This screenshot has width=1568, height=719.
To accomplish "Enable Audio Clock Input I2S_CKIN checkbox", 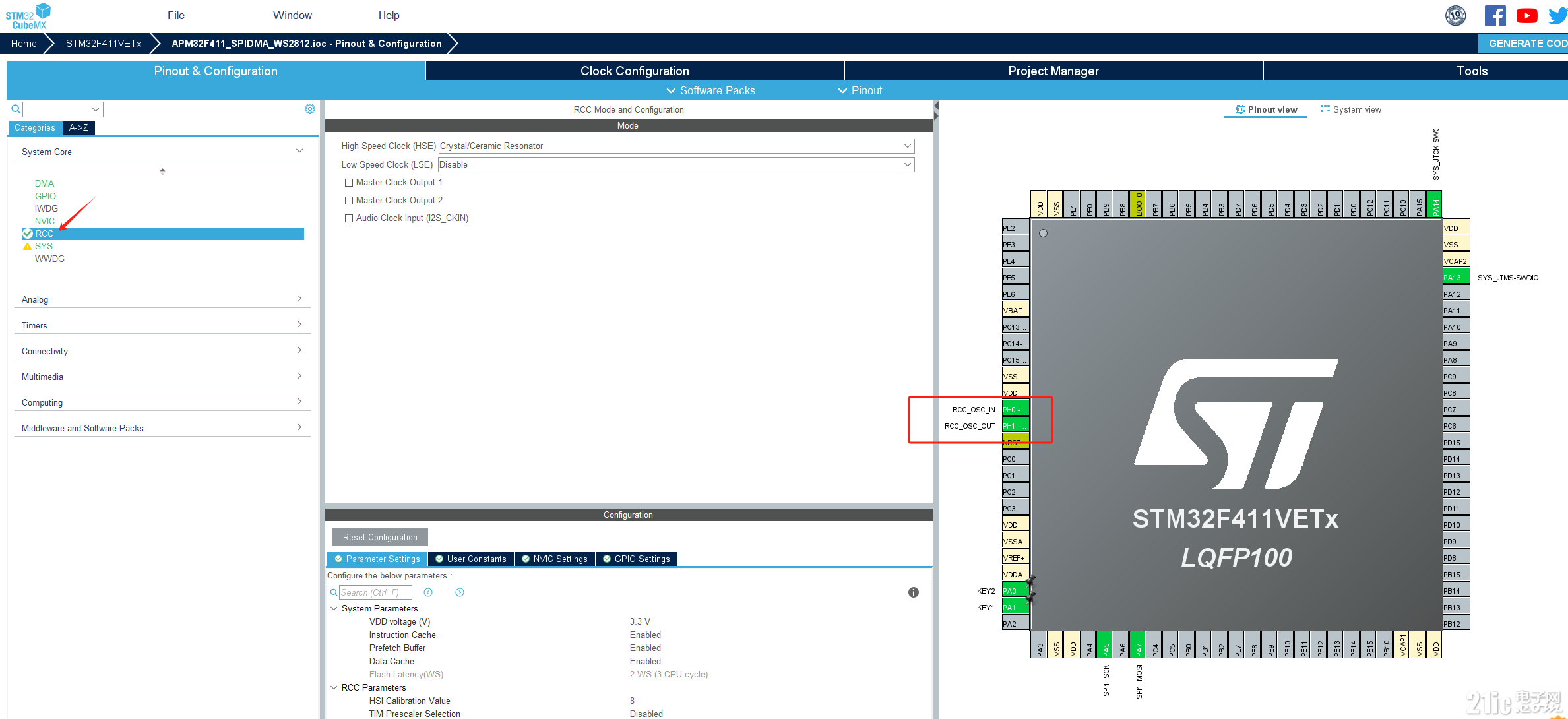I will [x=349, y=218].
